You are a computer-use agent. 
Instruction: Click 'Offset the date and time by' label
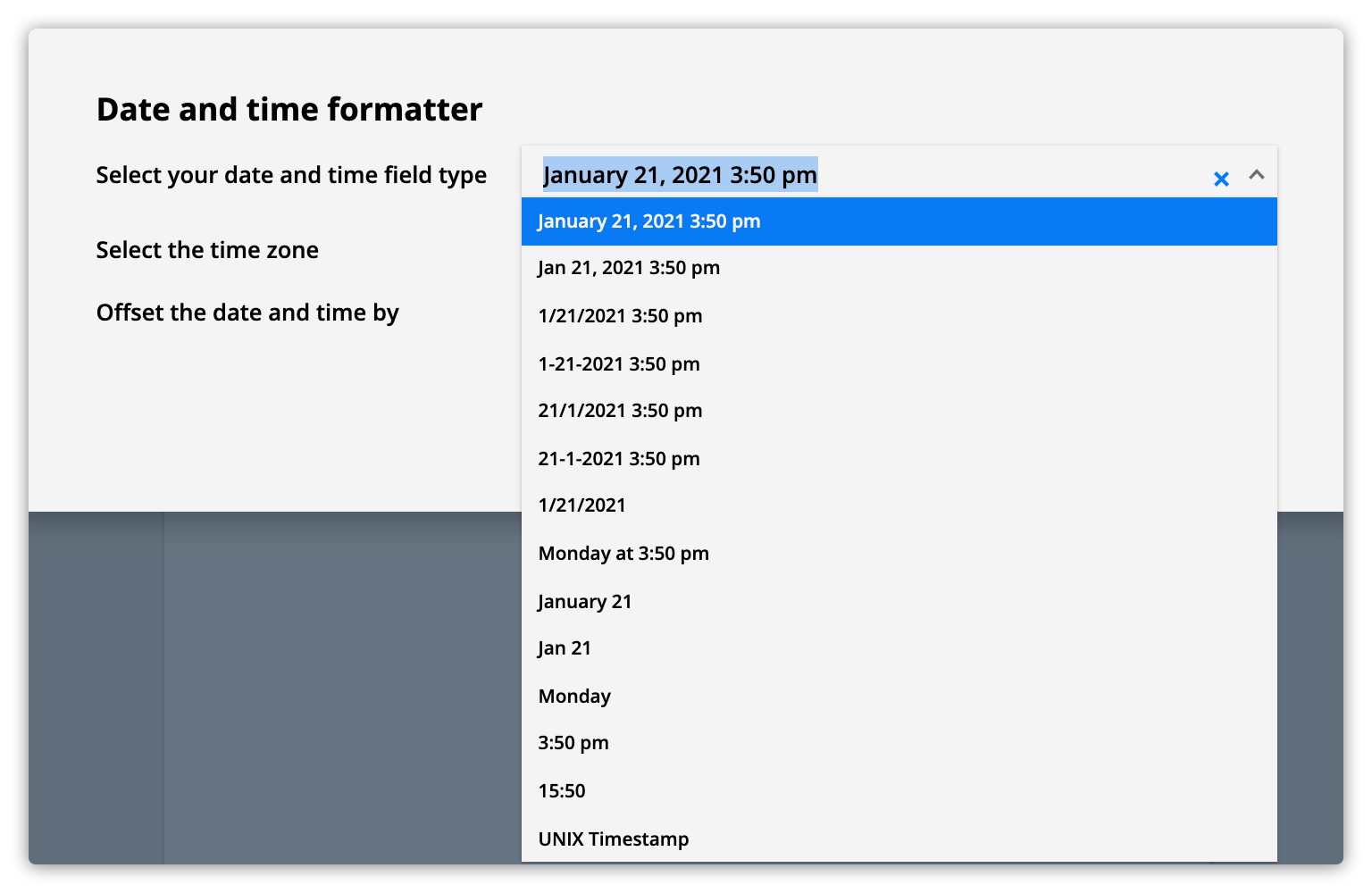[247, 313]
